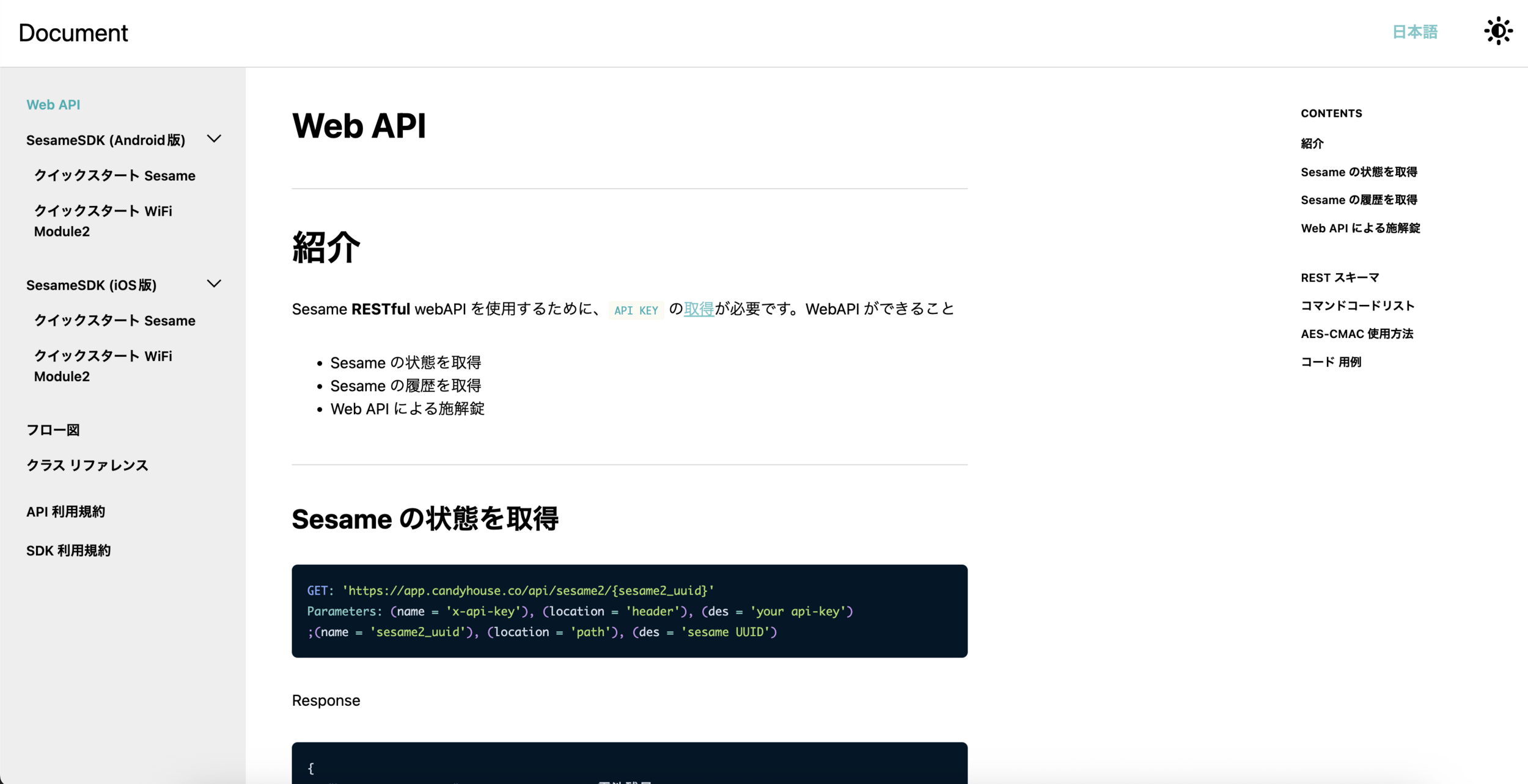Jump to REST スキーマ in contents
This screenshot has width=1528, height=784.
(x=1340, y=278)
